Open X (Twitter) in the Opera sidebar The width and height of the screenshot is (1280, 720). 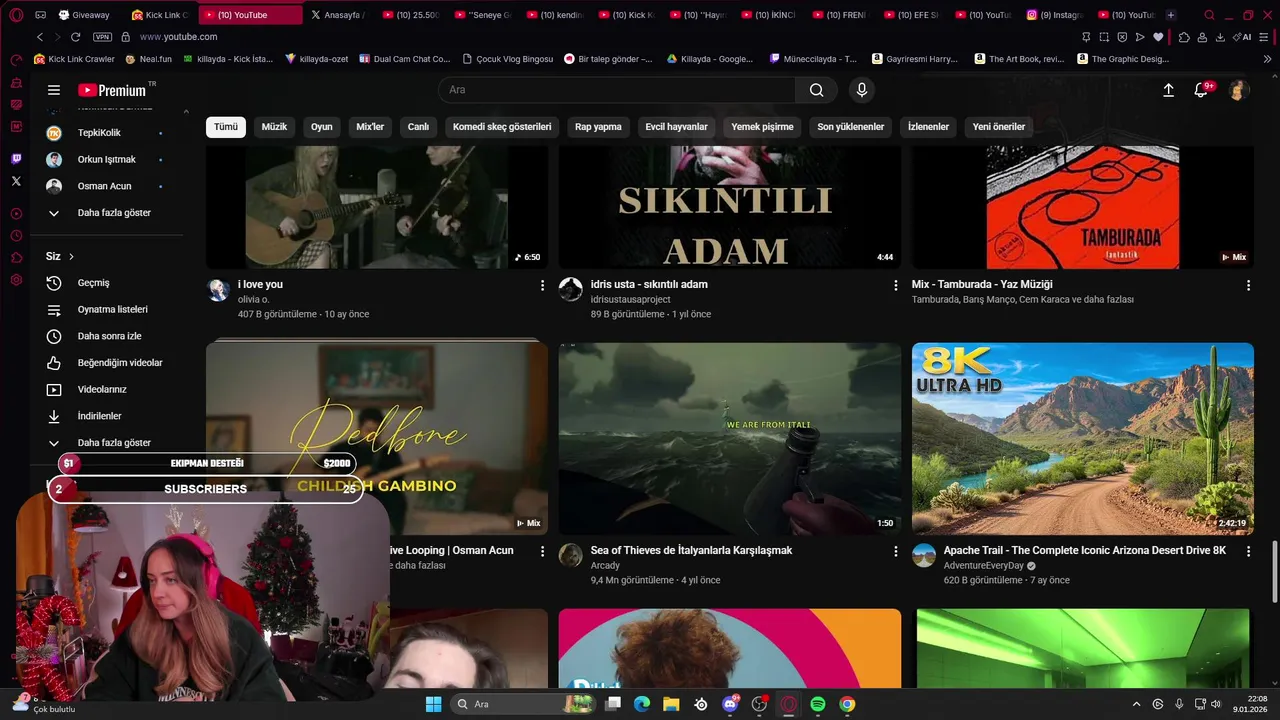click(x=16, y=181)
